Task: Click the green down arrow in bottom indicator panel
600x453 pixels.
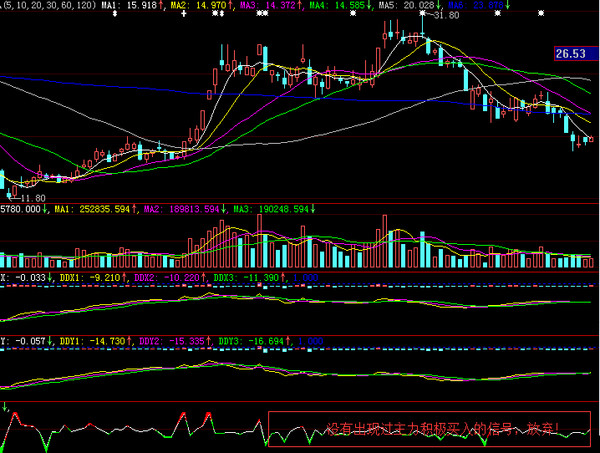Action: pyautogui.click(x=5, y=407)
